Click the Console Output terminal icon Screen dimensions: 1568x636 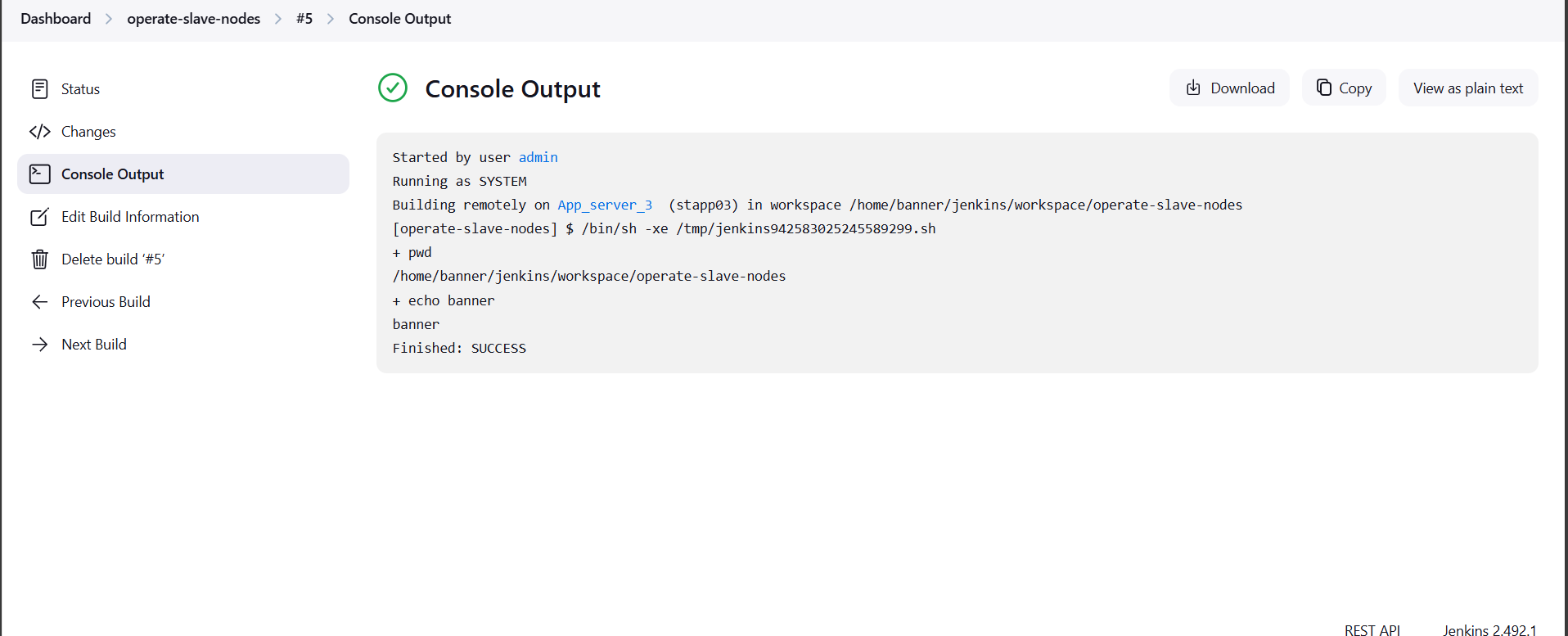coord(39,174)
